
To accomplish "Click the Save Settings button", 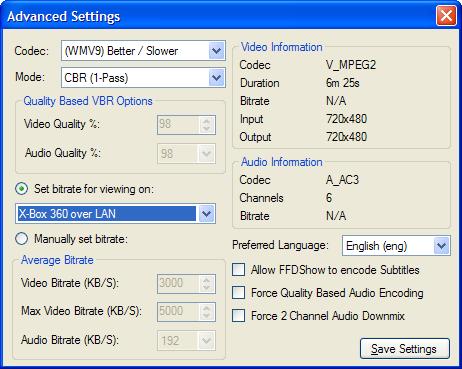I will coord(405,349).
